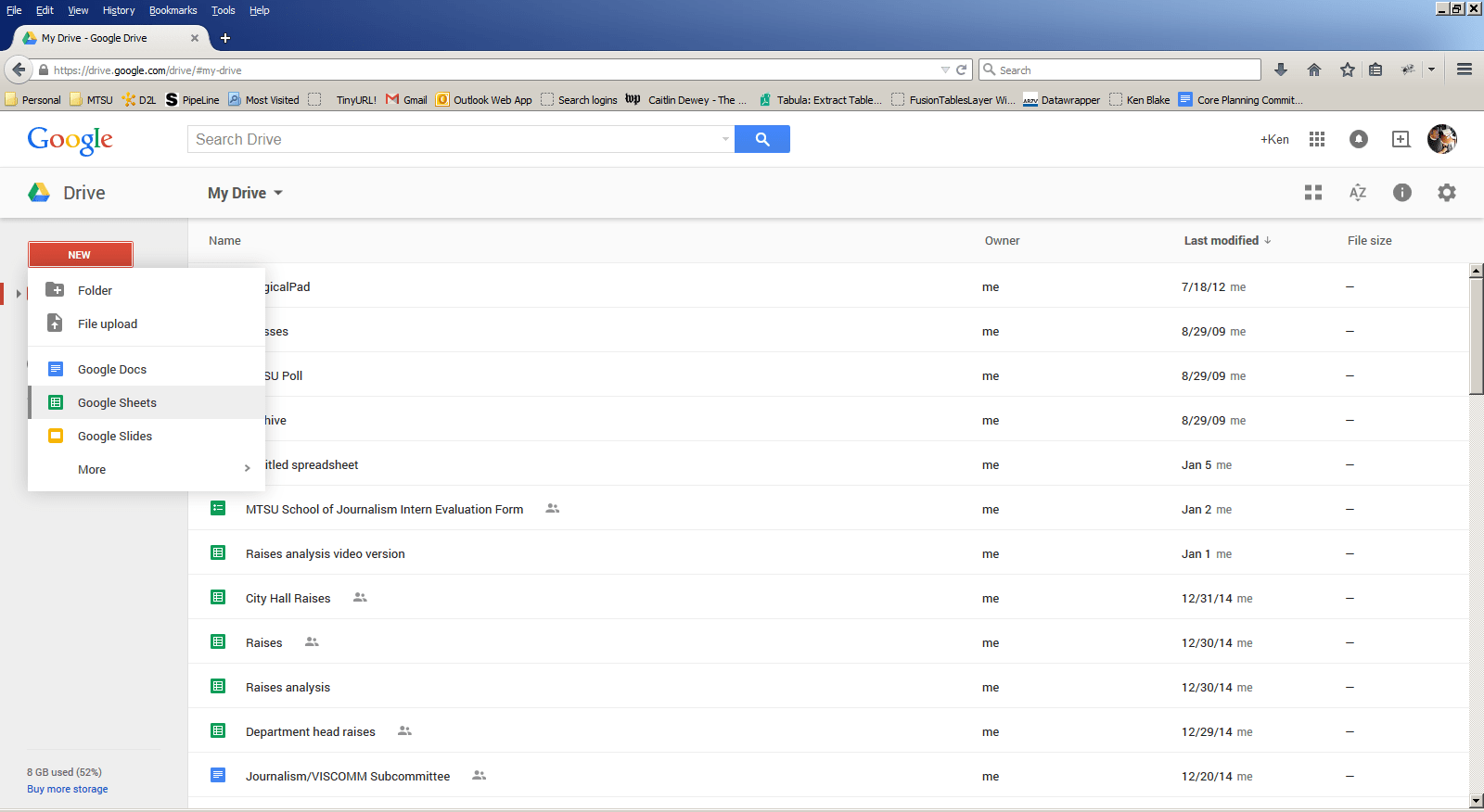Click docs icon for Journalism/VISCOMM Subcommittee
The image size is (1484, 812).
pyautogui.click(x=218, y=776)
